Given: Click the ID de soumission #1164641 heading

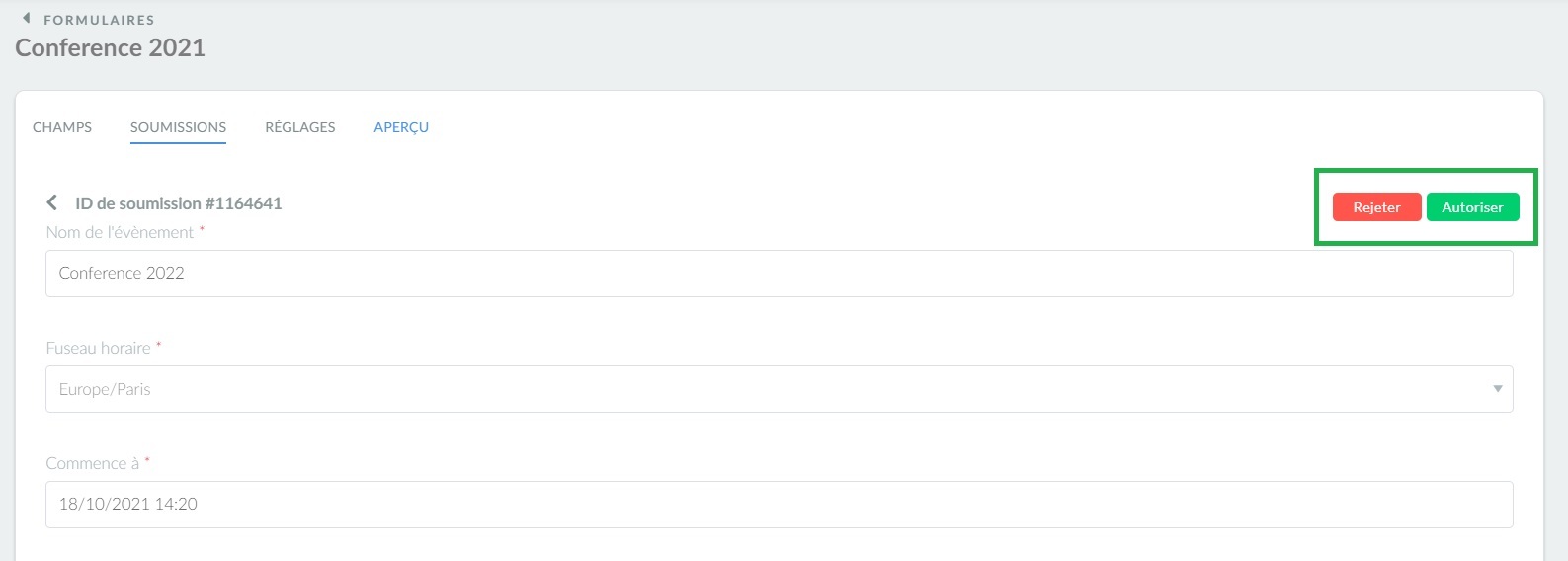Looking at the screenshot, I should (x=179, y=203).
